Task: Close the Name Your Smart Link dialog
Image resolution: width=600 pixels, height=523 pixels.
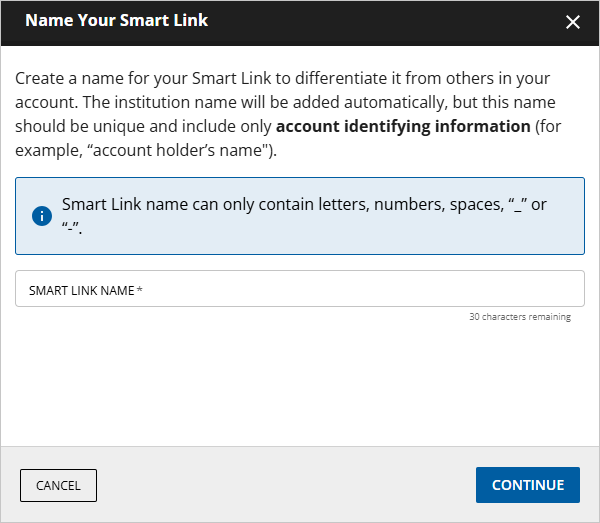Action: point(573,22)
